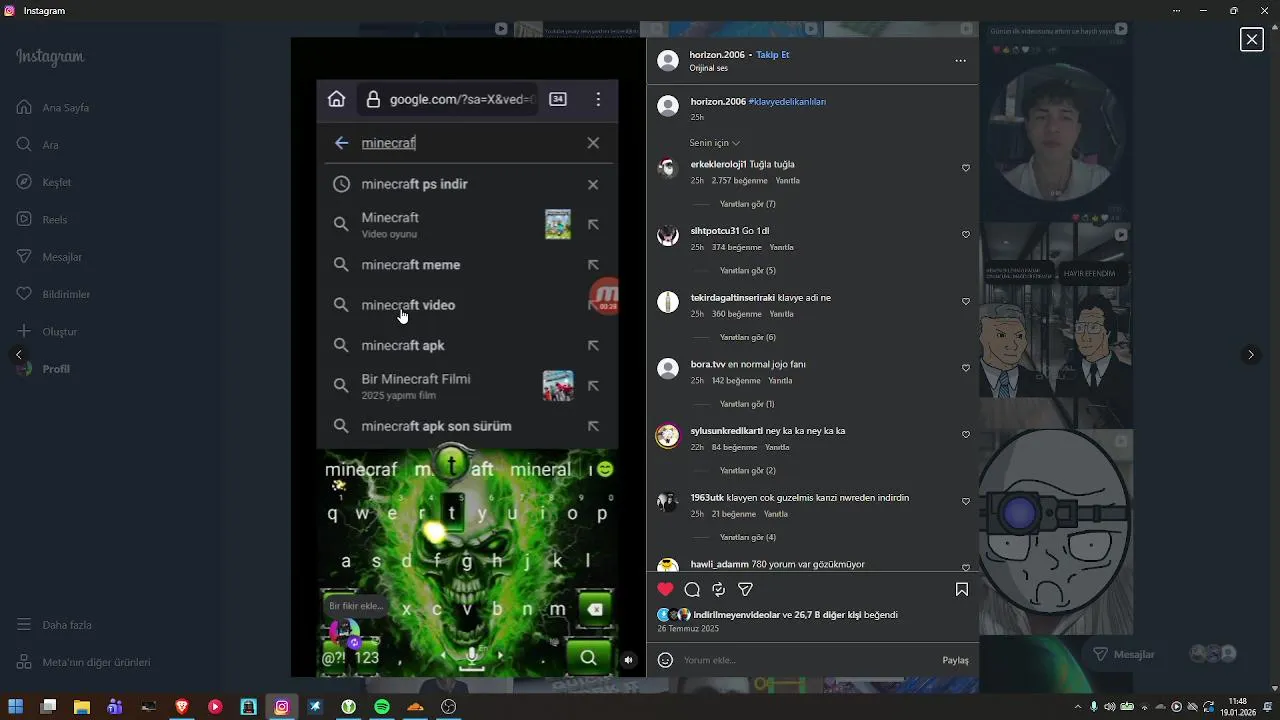Image resolution: width=1280 pixels, height=720 pixels.
Task: Open Spotify from the taskbar
Action: 382,707
